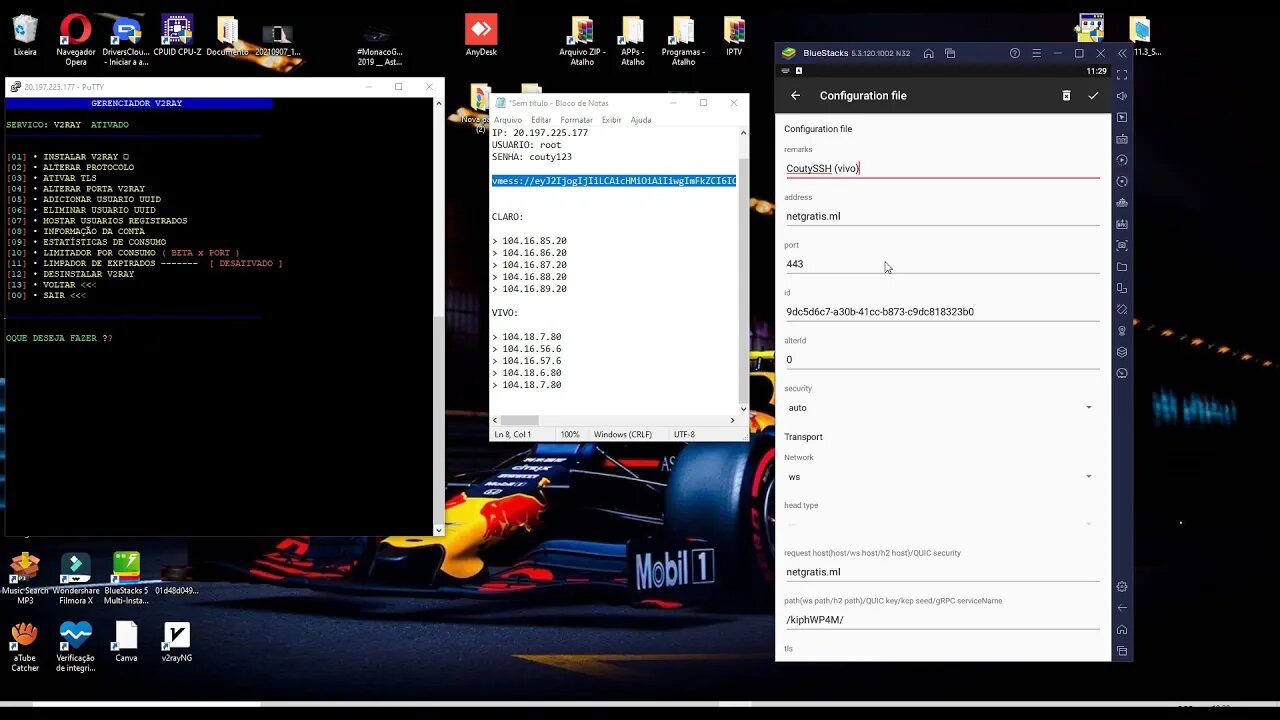The image size is (1280, 720).
Task: Collapse the BlueStacks sidebar with the double chevron
Action: tap(1122, 53)
